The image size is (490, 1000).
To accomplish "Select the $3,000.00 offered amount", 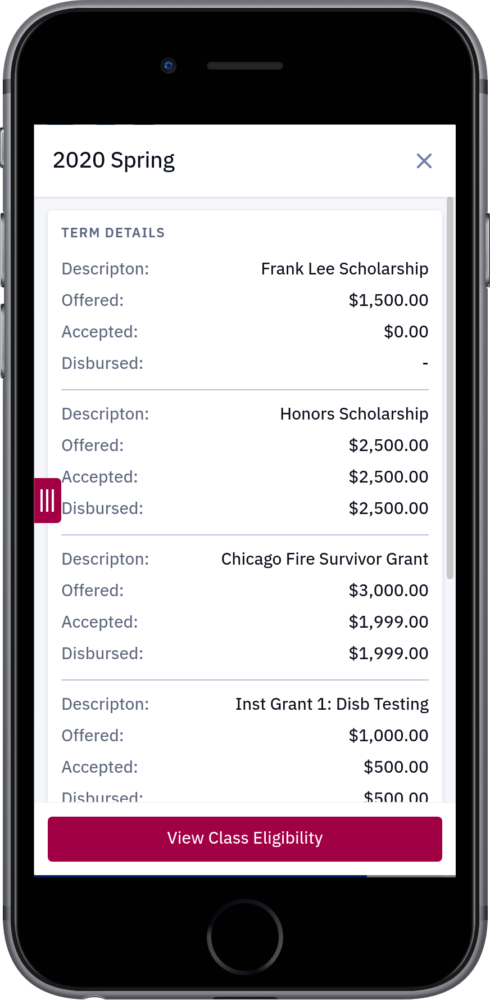I will (389, 591).
